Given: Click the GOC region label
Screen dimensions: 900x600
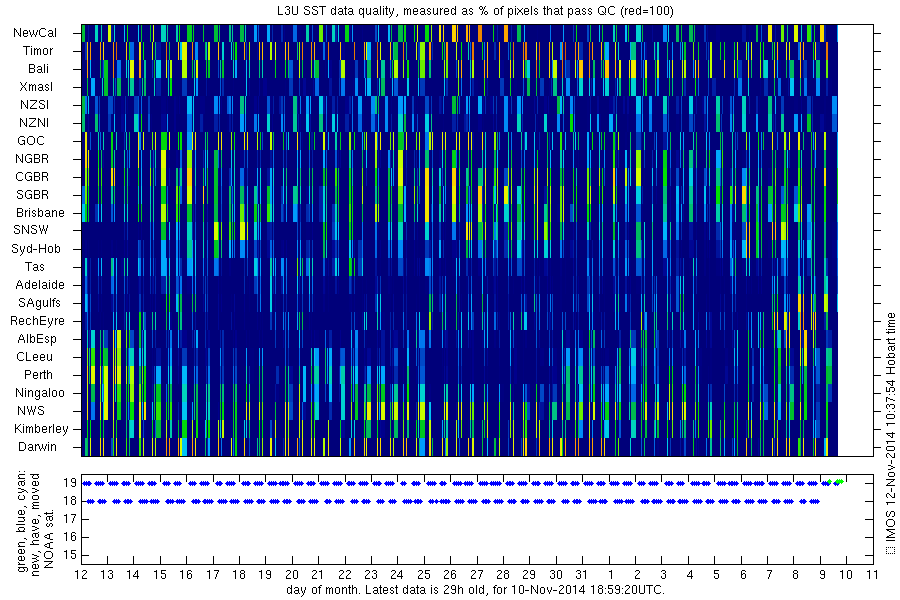Looking at the screenshot, I should point(31,141).
